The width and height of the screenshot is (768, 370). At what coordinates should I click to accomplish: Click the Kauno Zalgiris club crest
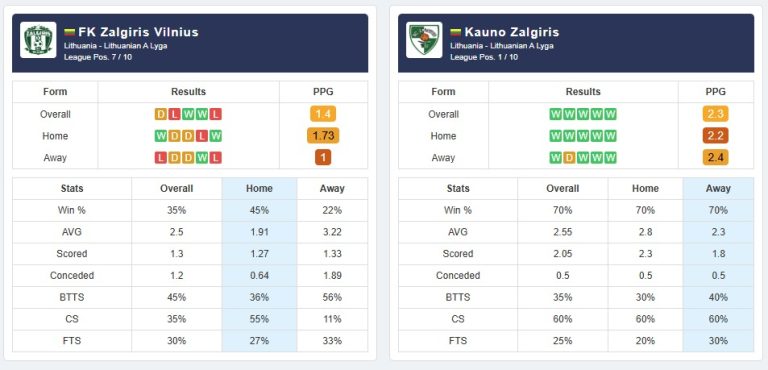click(424, 40)
